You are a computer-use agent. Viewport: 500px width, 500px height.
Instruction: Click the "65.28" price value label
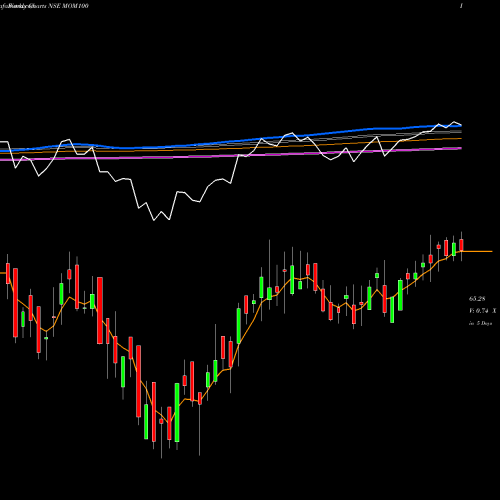coord(477,299)
